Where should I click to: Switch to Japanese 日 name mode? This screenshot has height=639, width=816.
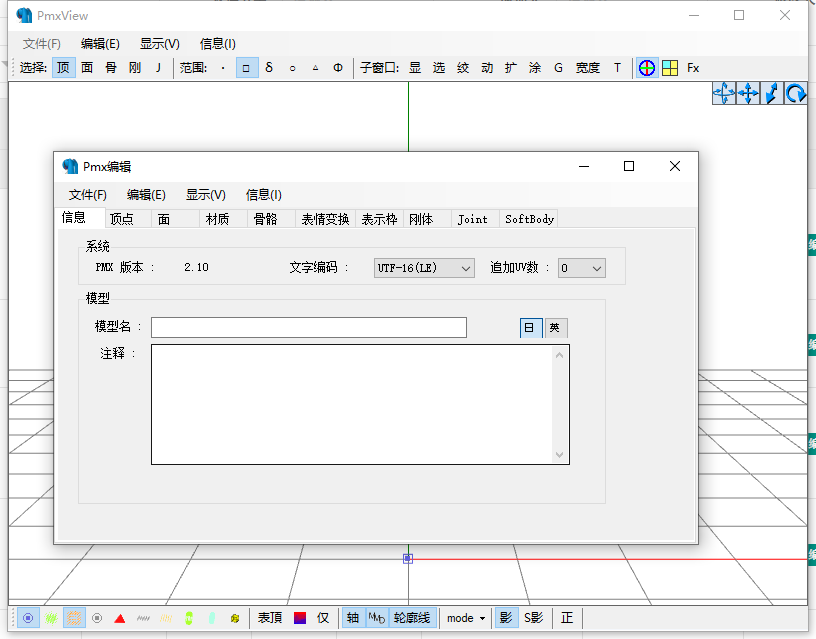click(x=531, y=328)
